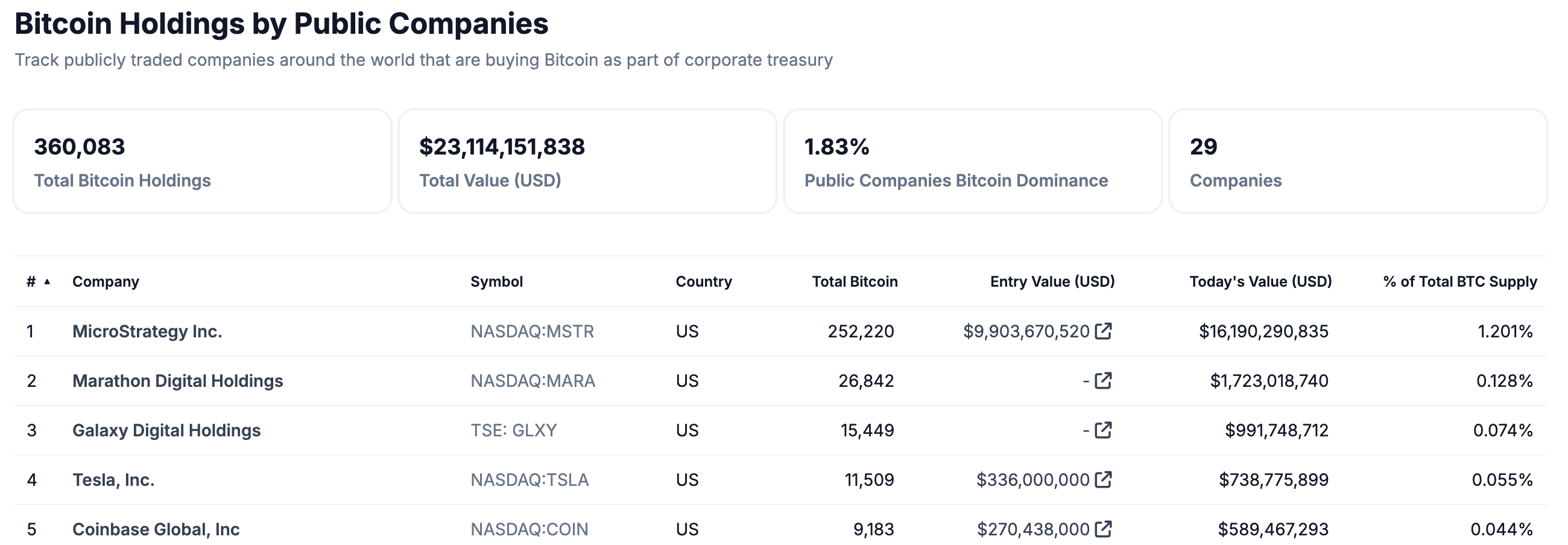The height and width of the screenshot is (545, 1568).
Task: Open Marathon Digital's entry value external link
Action: coord(1104,381)
